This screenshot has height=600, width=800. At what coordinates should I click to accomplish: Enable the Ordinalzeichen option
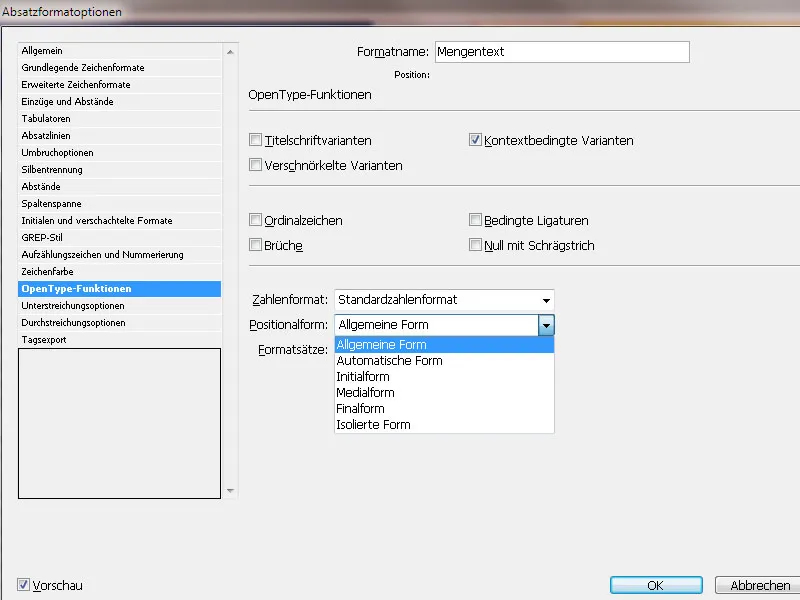coord(256,221)
